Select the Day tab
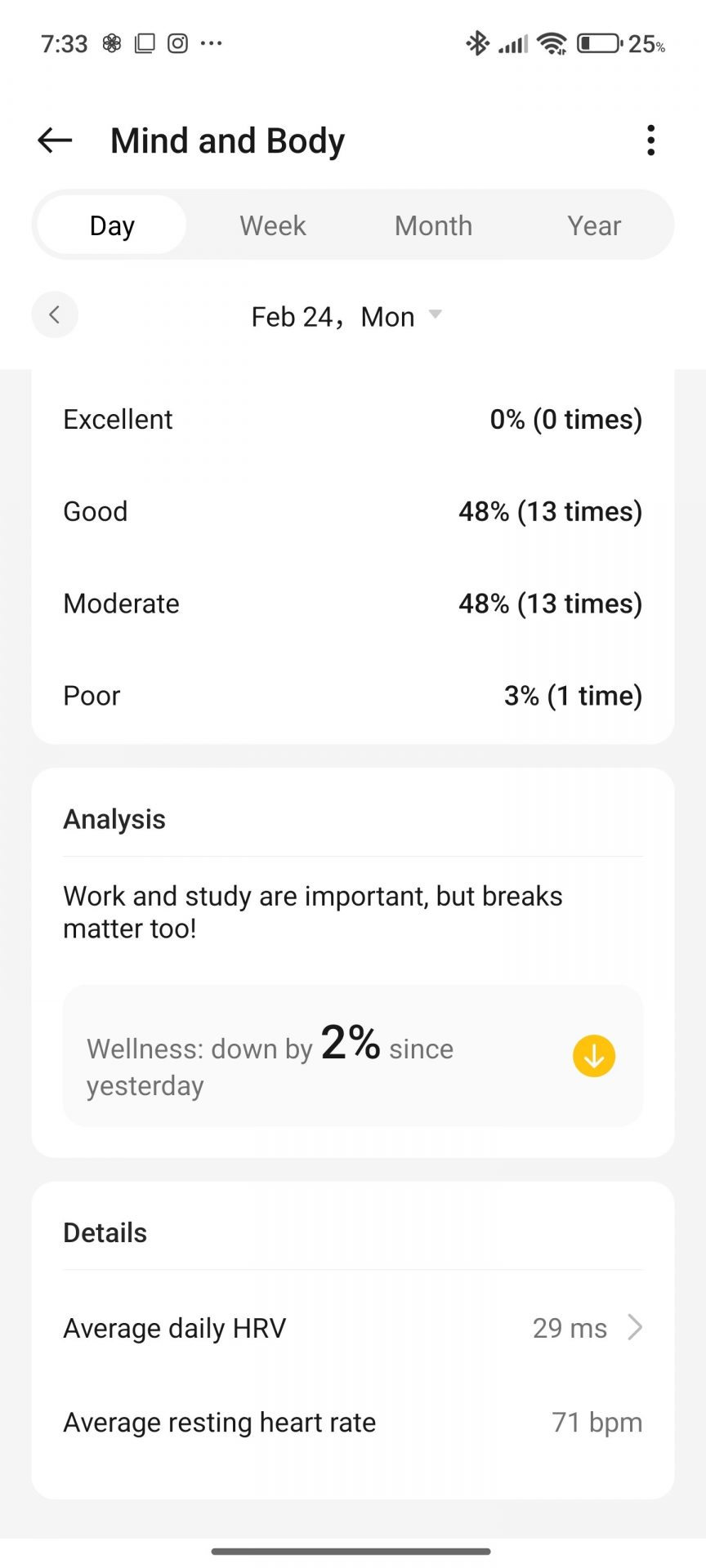The image size is (706, 1568). point(112,225)
